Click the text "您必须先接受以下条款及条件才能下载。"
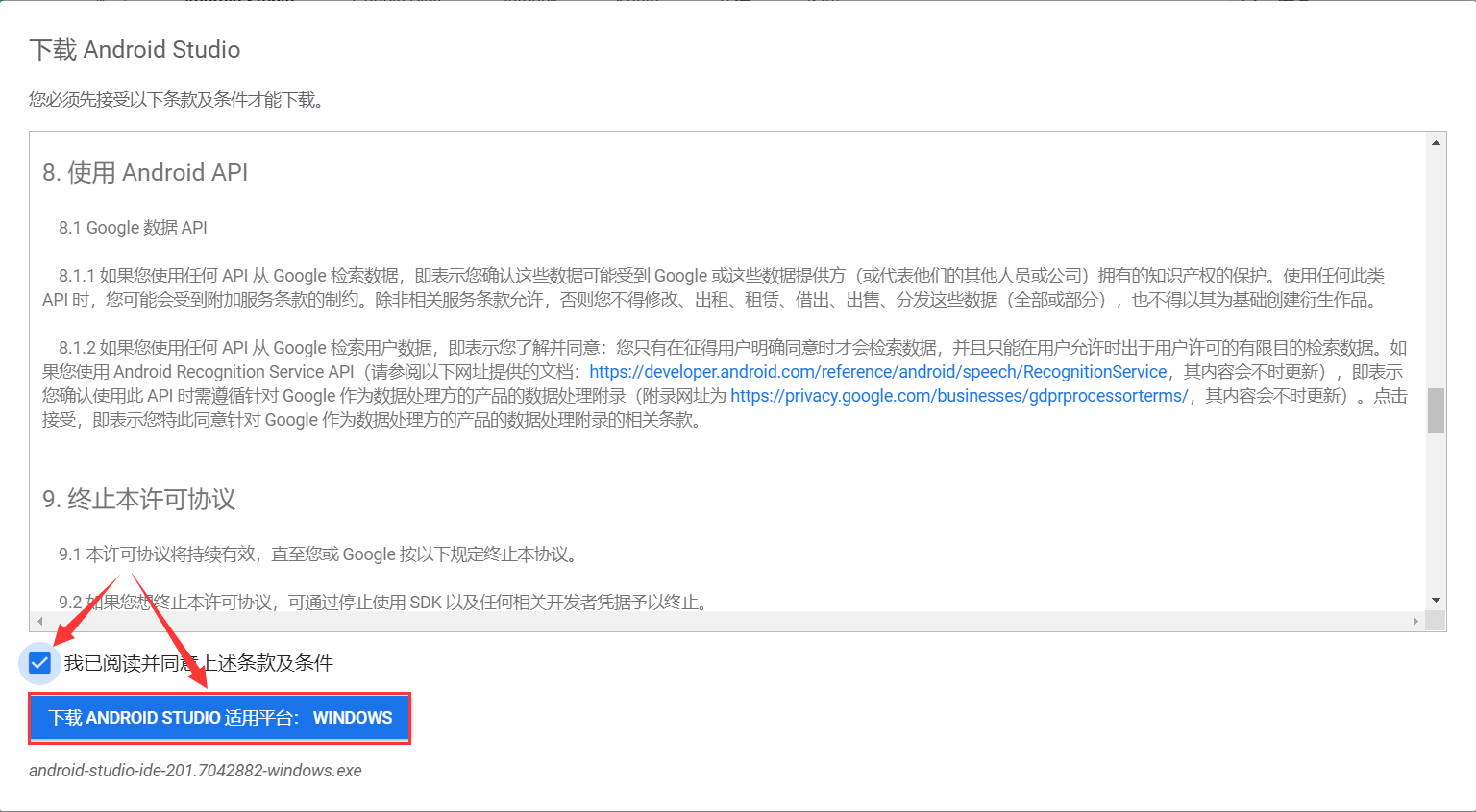The width and height of the screenshot is (1476, 812). [x=176, y=100]
